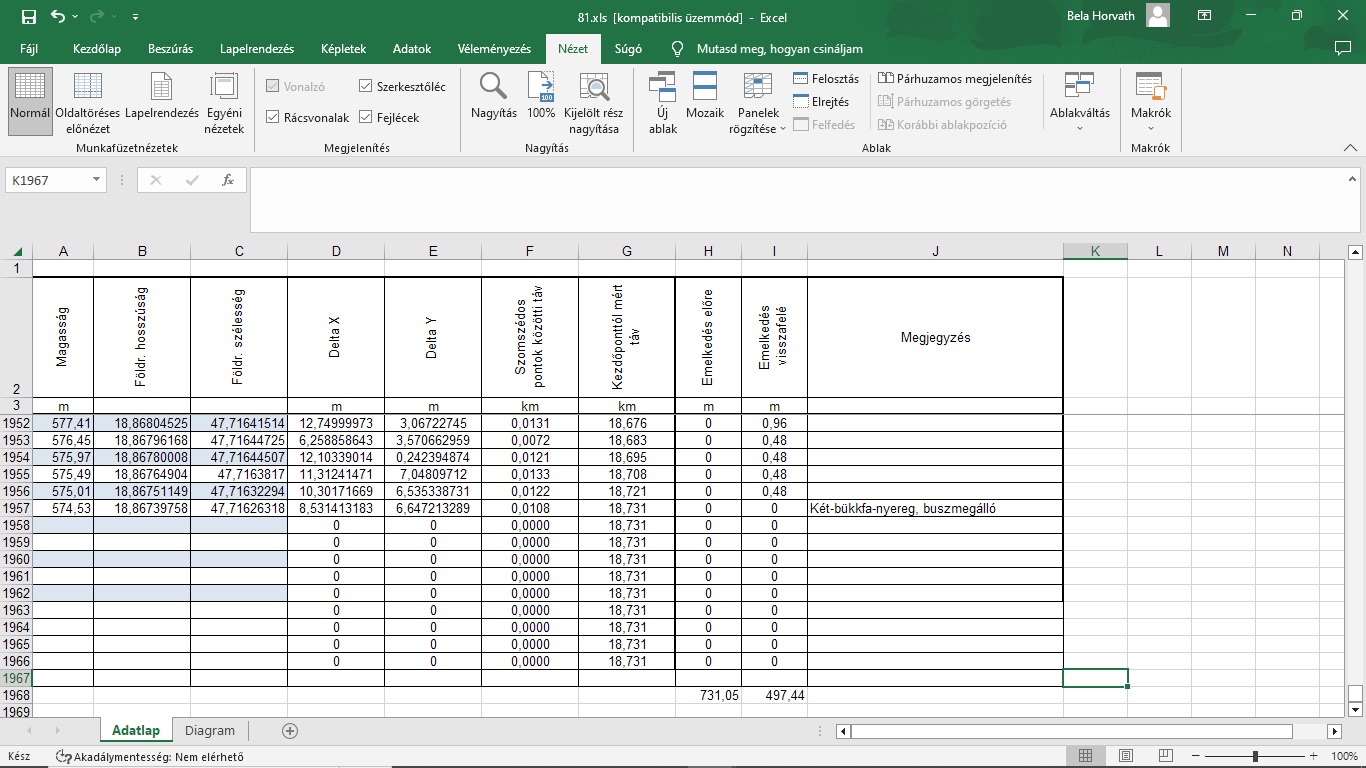
Task: Switch to the Kezdőlap ribbon tab
Action: click(x=97, y=48)
